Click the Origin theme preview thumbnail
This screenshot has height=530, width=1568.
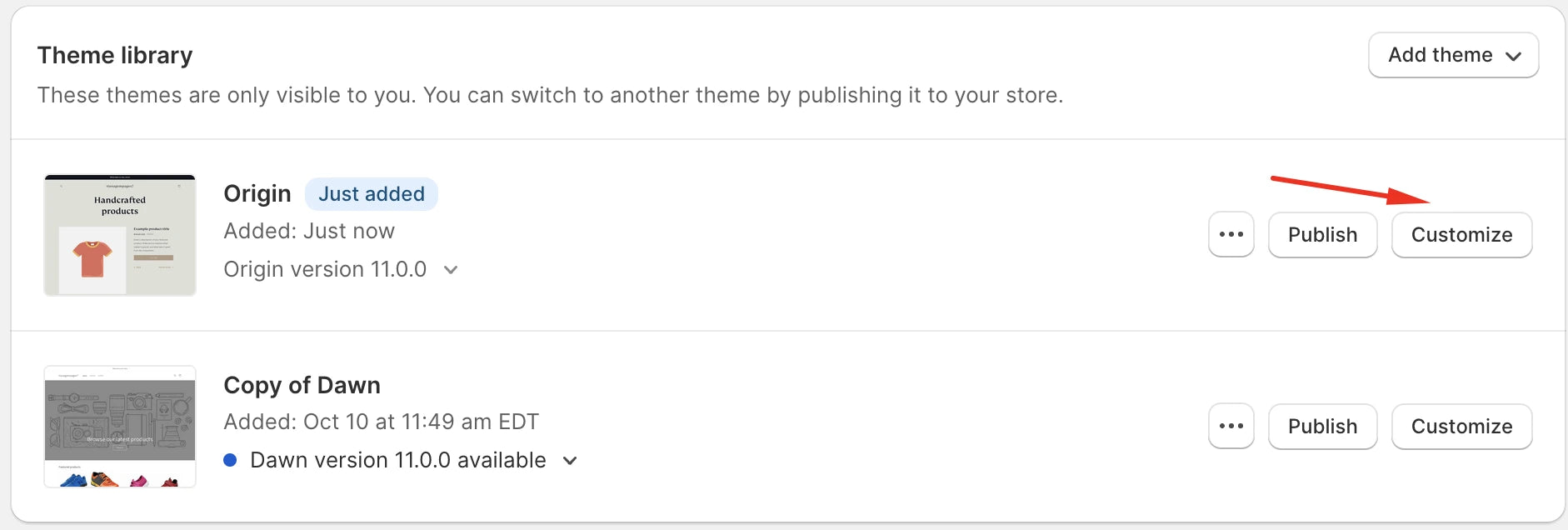(x=119, y=234)
